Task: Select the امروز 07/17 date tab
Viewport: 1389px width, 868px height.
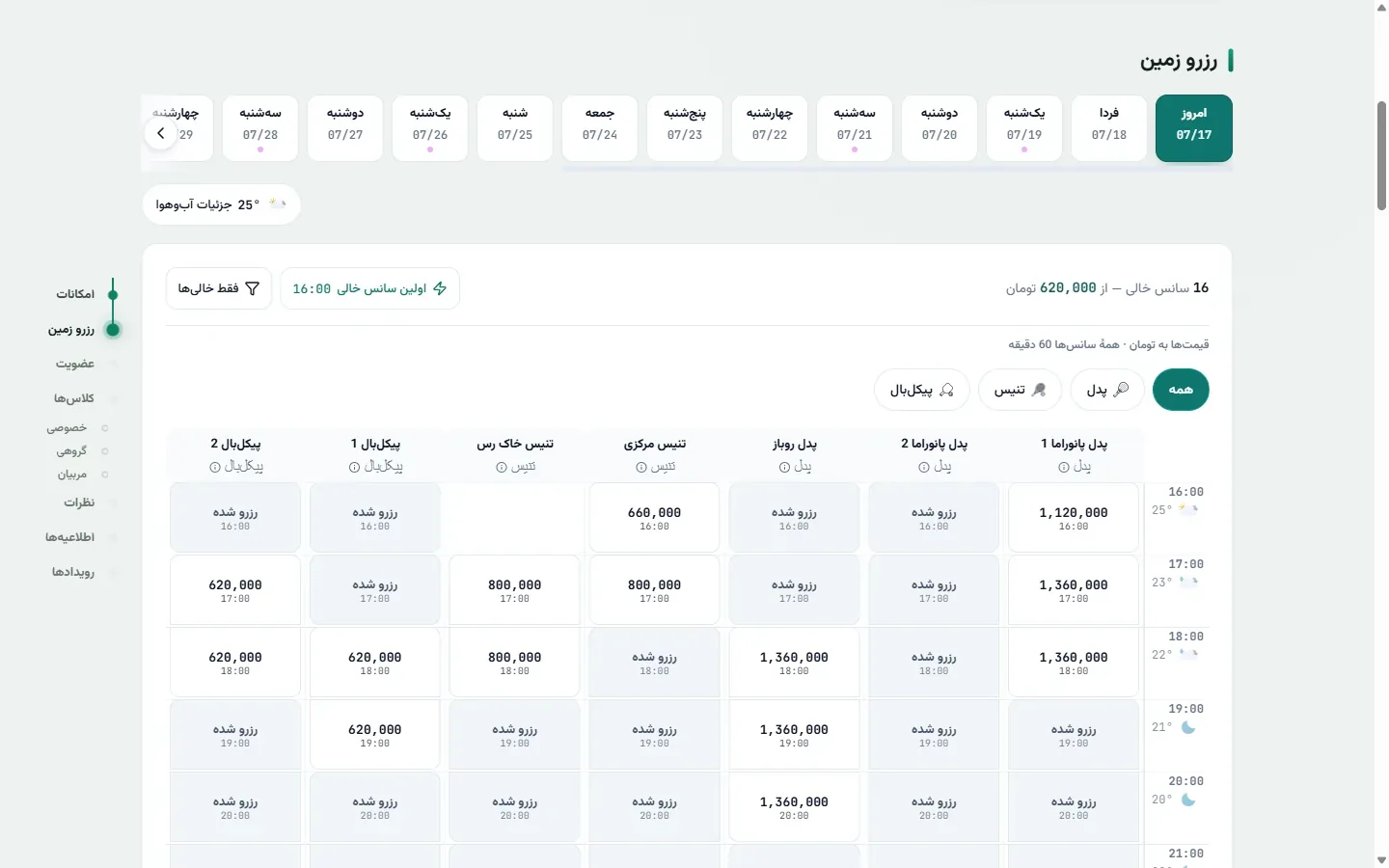Action: point(1194,128)
